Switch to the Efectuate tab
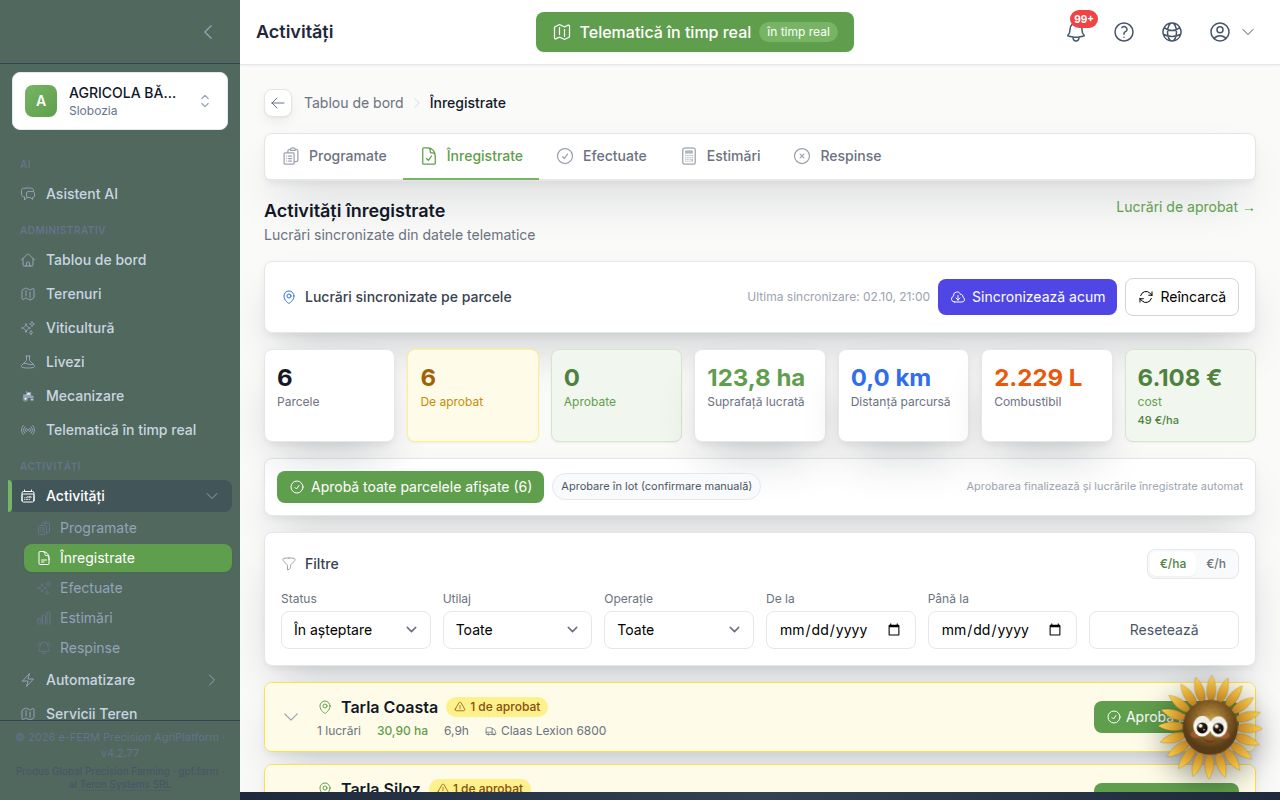 [602, 156]
